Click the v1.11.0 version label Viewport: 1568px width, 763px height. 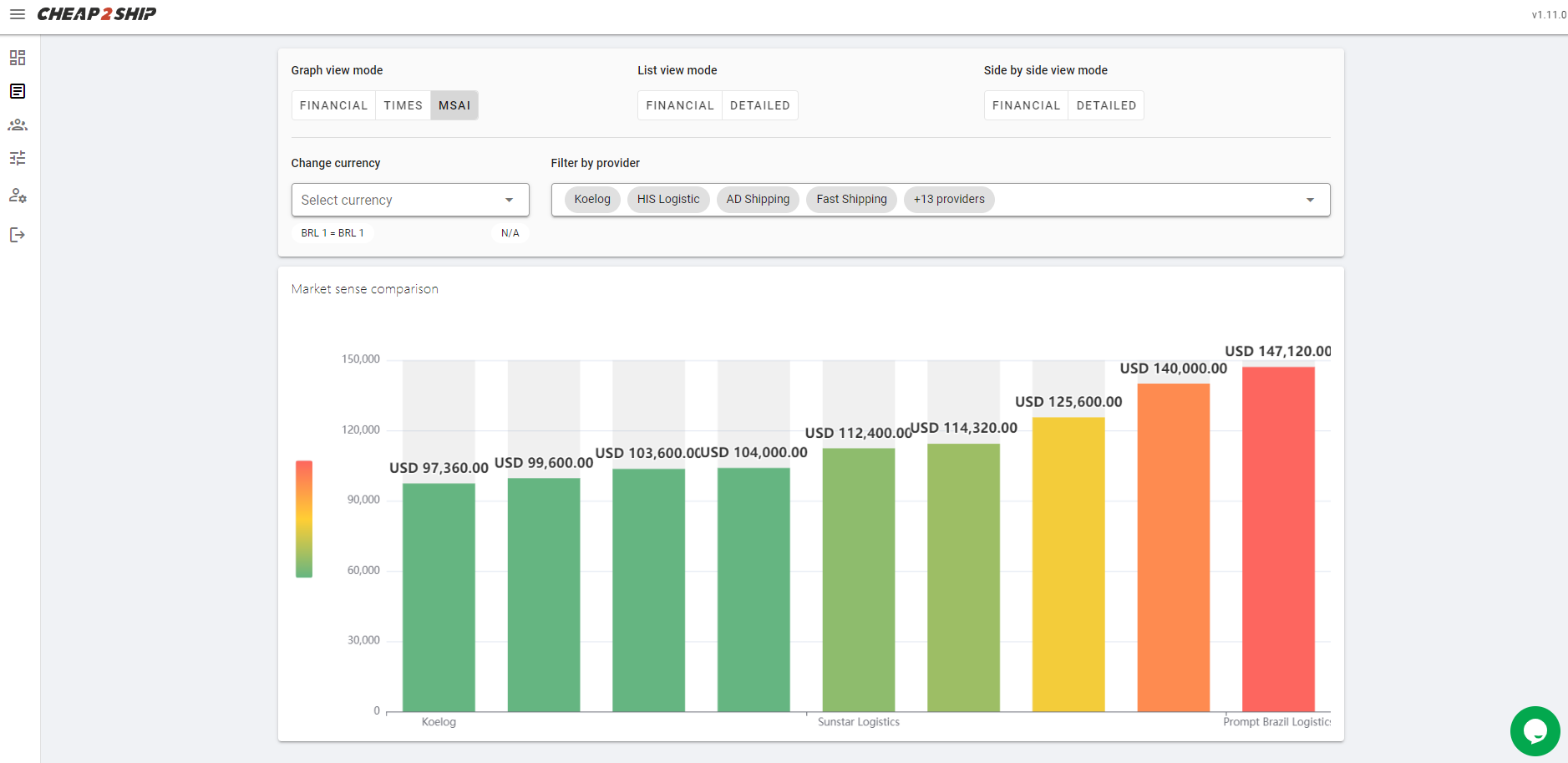1549,15
